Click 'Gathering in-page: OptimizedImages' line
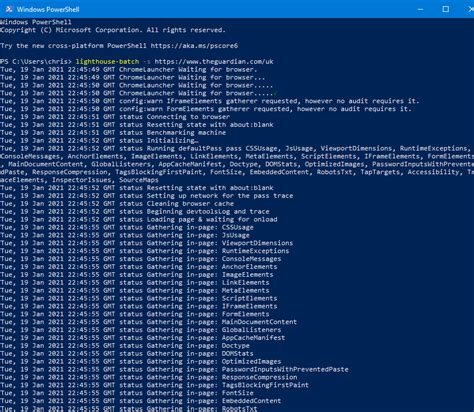 [141, 362]
